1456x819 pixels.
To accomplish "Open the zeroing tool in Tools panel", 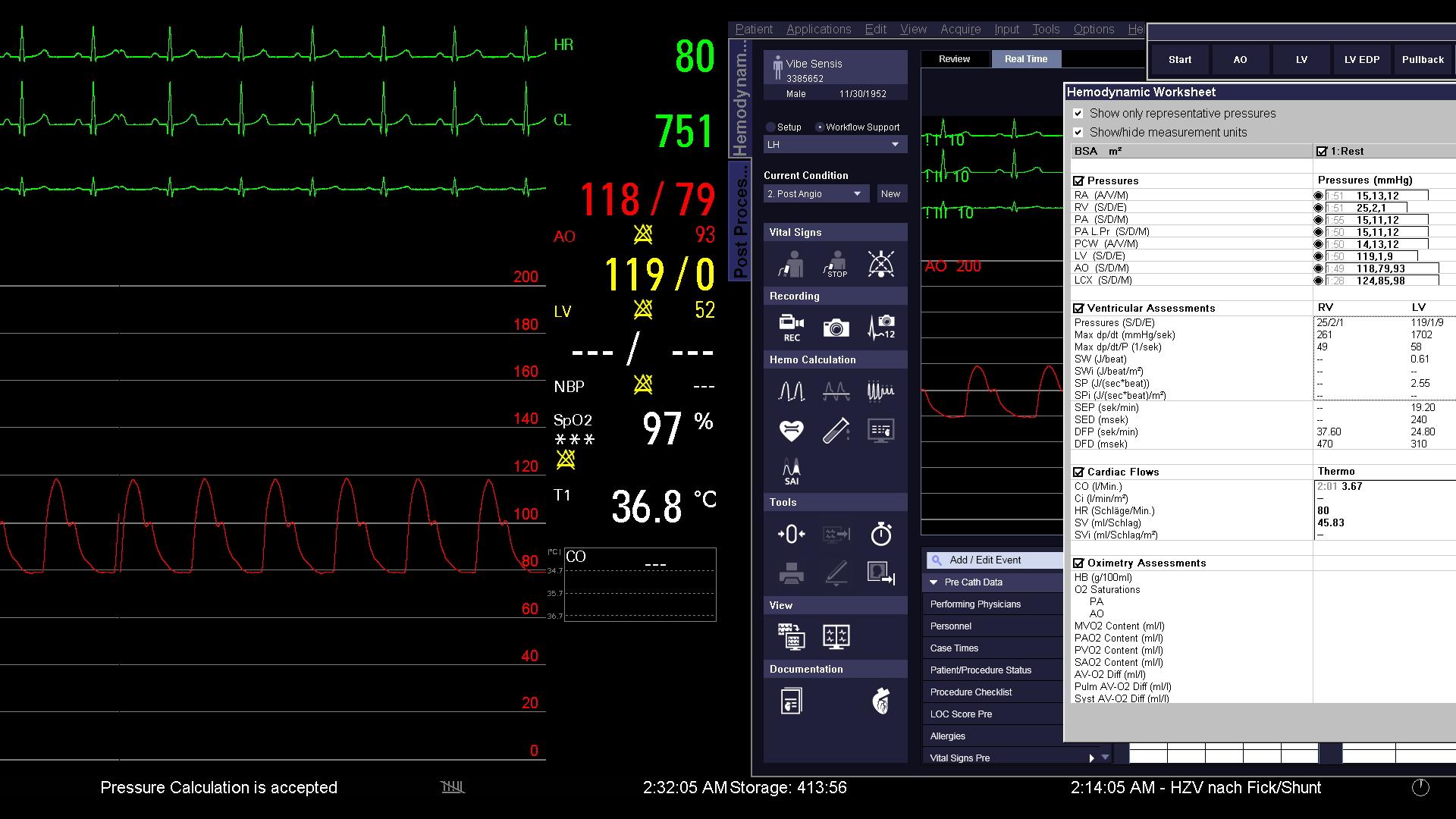I will (791, 535).
